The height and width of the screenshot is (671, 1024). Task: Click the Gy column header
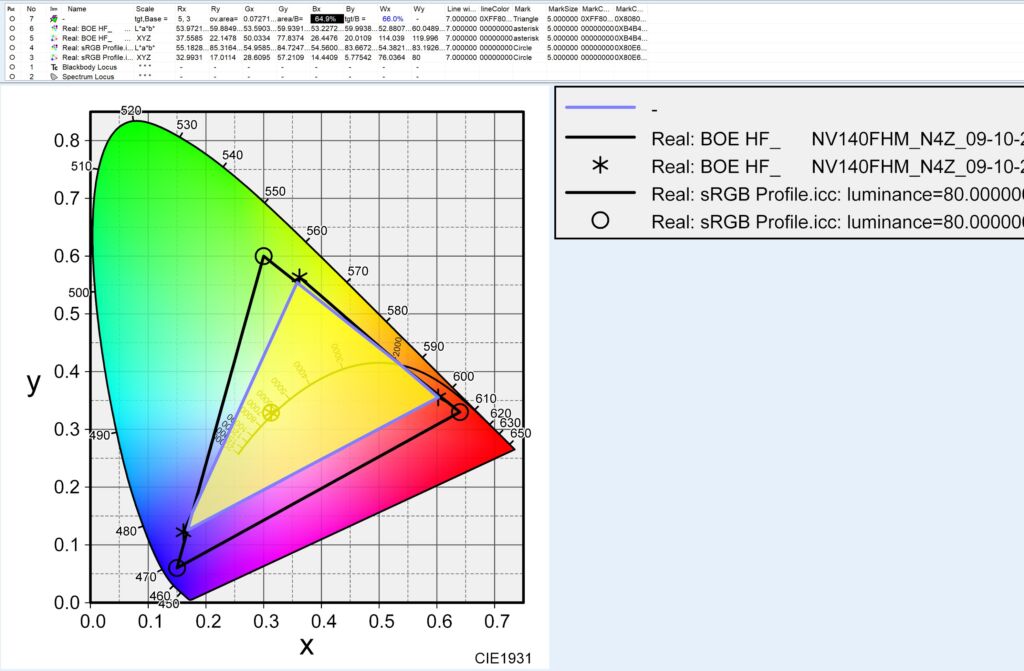283,9
